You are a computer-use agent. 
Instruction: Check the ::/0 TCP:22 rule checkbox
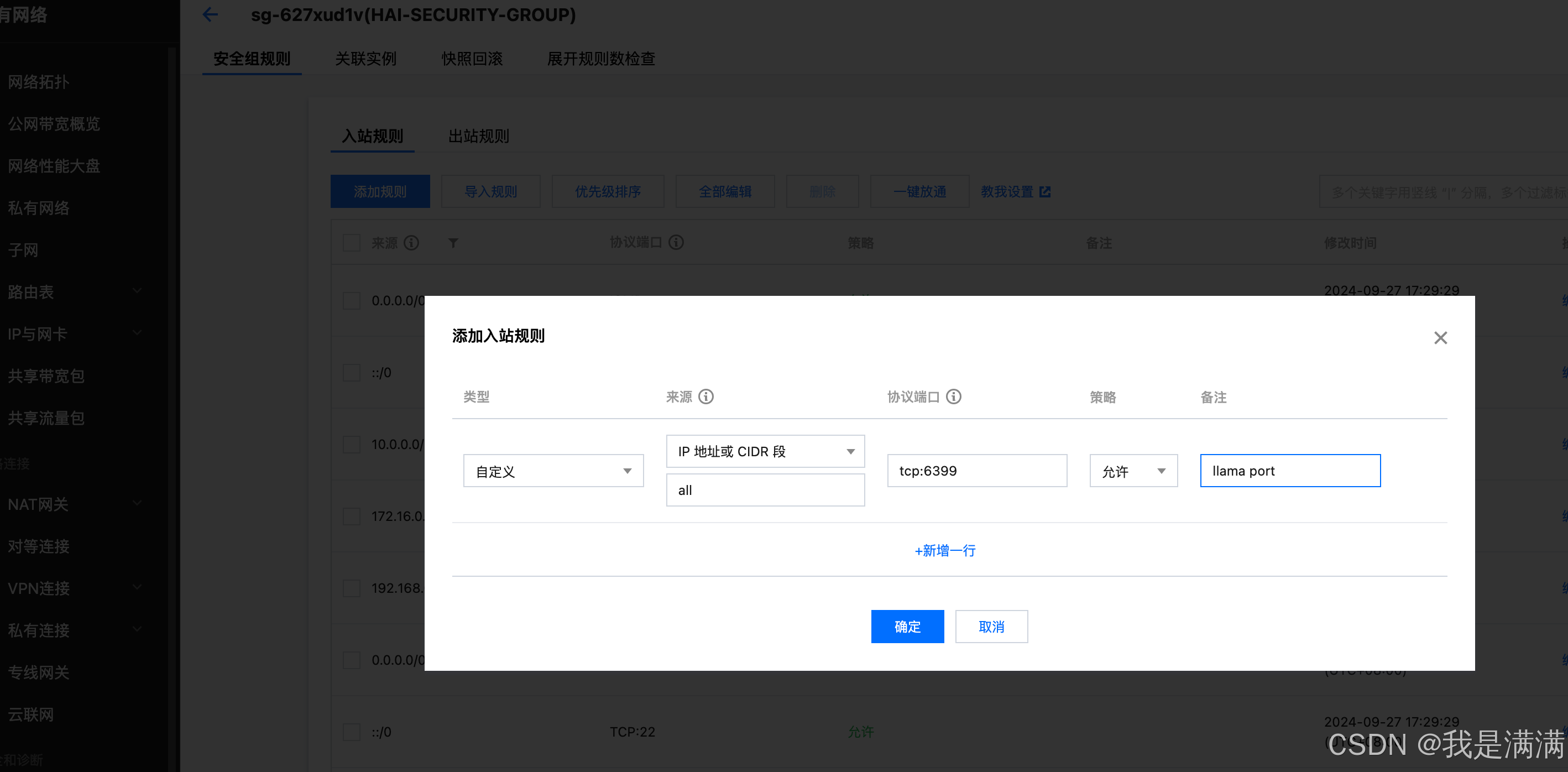pos(351,732)
